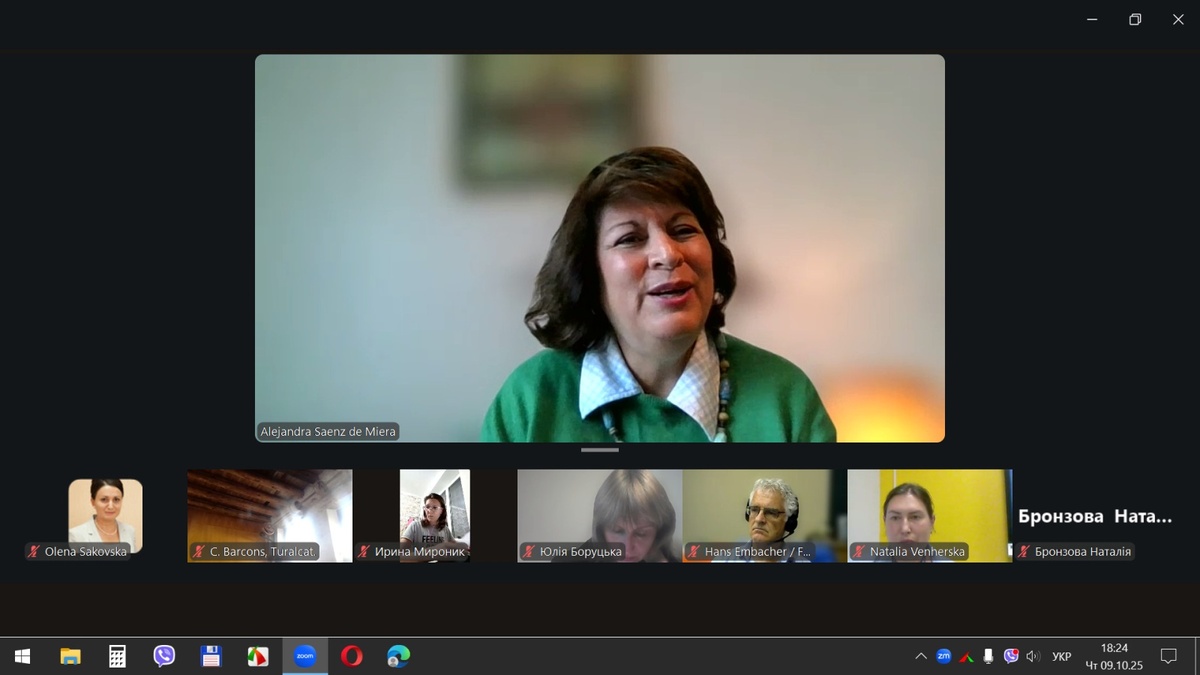Click Natalia Venherska's video tile
Screen dimensions: 1200x675
[929, 515]
